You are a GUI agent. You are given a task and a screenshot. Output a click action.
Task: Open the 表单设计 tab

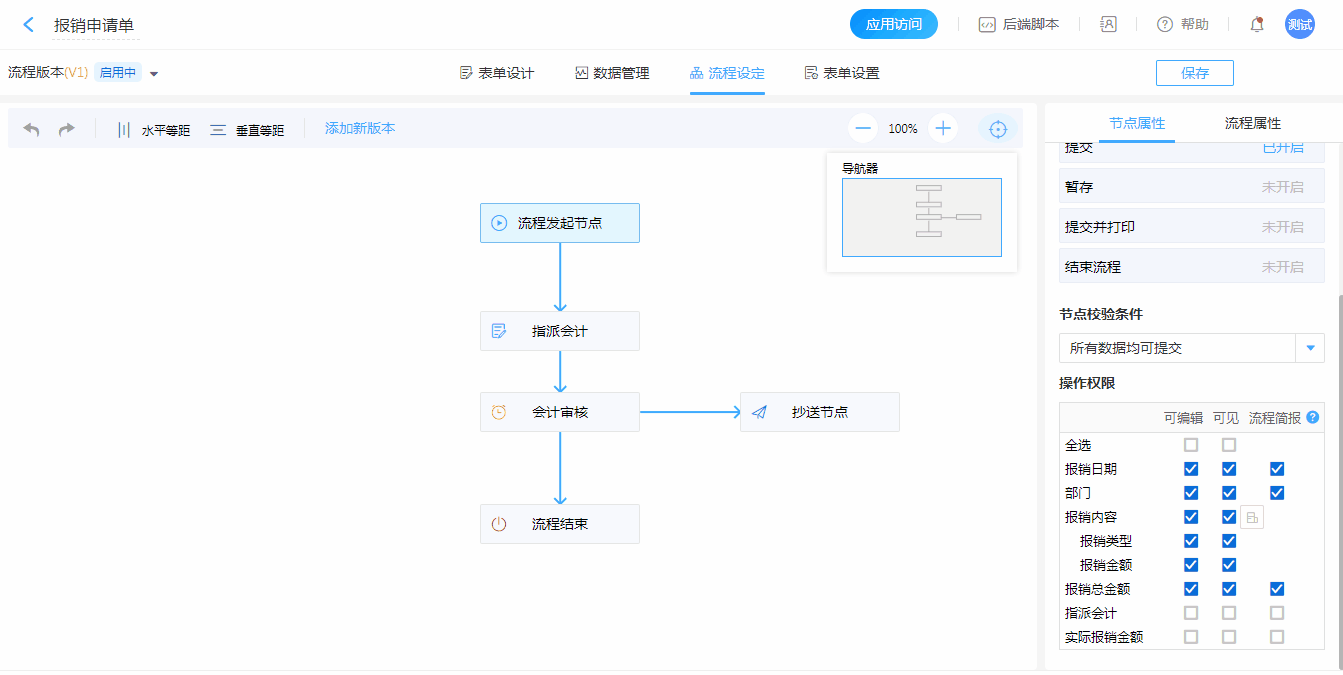click(x=496, y=73)
